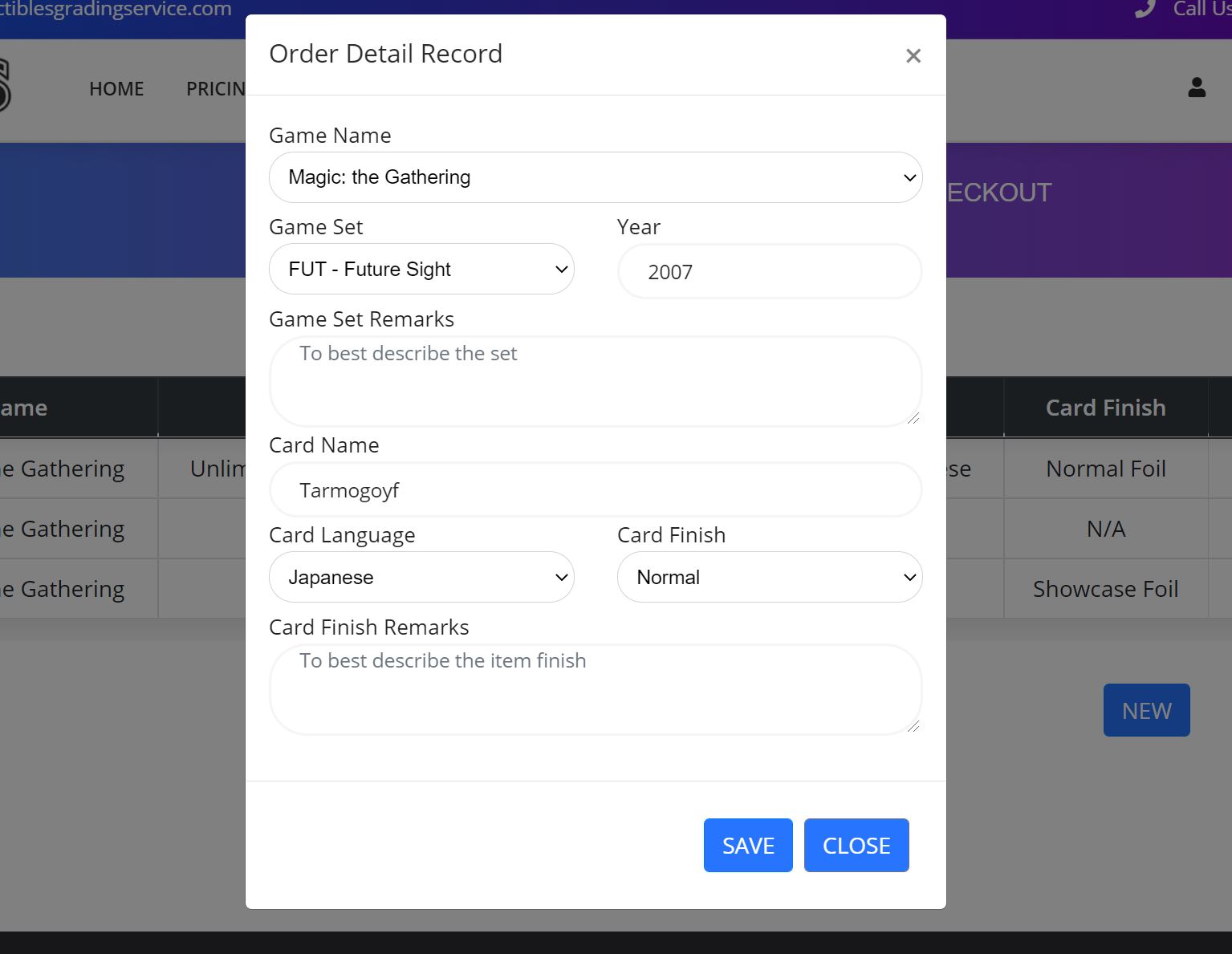The height and width of the screenshot is (954, 1232).
Task: Click the Card Finish Remarks resize handle
Action: (913, 726)
